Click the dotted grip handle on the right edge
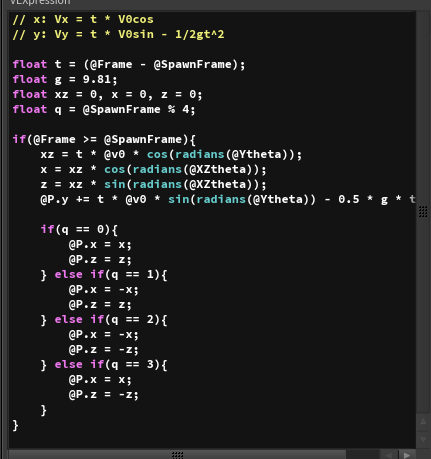The height and width of the screenshot is (459, 431). click(423, 211)
